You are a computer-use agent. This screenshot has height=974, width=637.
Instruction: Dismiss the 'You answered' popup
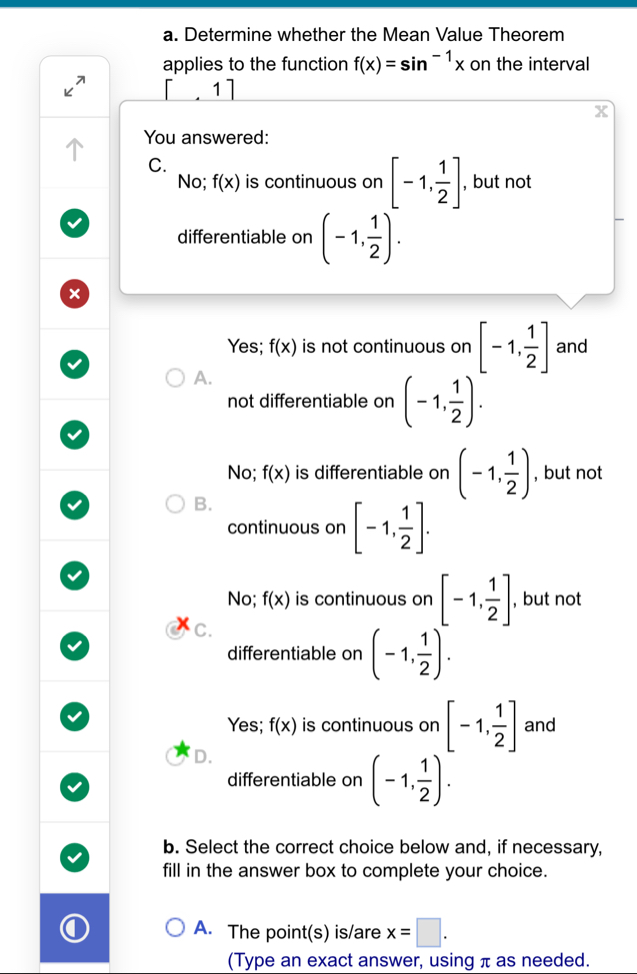[x=600, y=111]
